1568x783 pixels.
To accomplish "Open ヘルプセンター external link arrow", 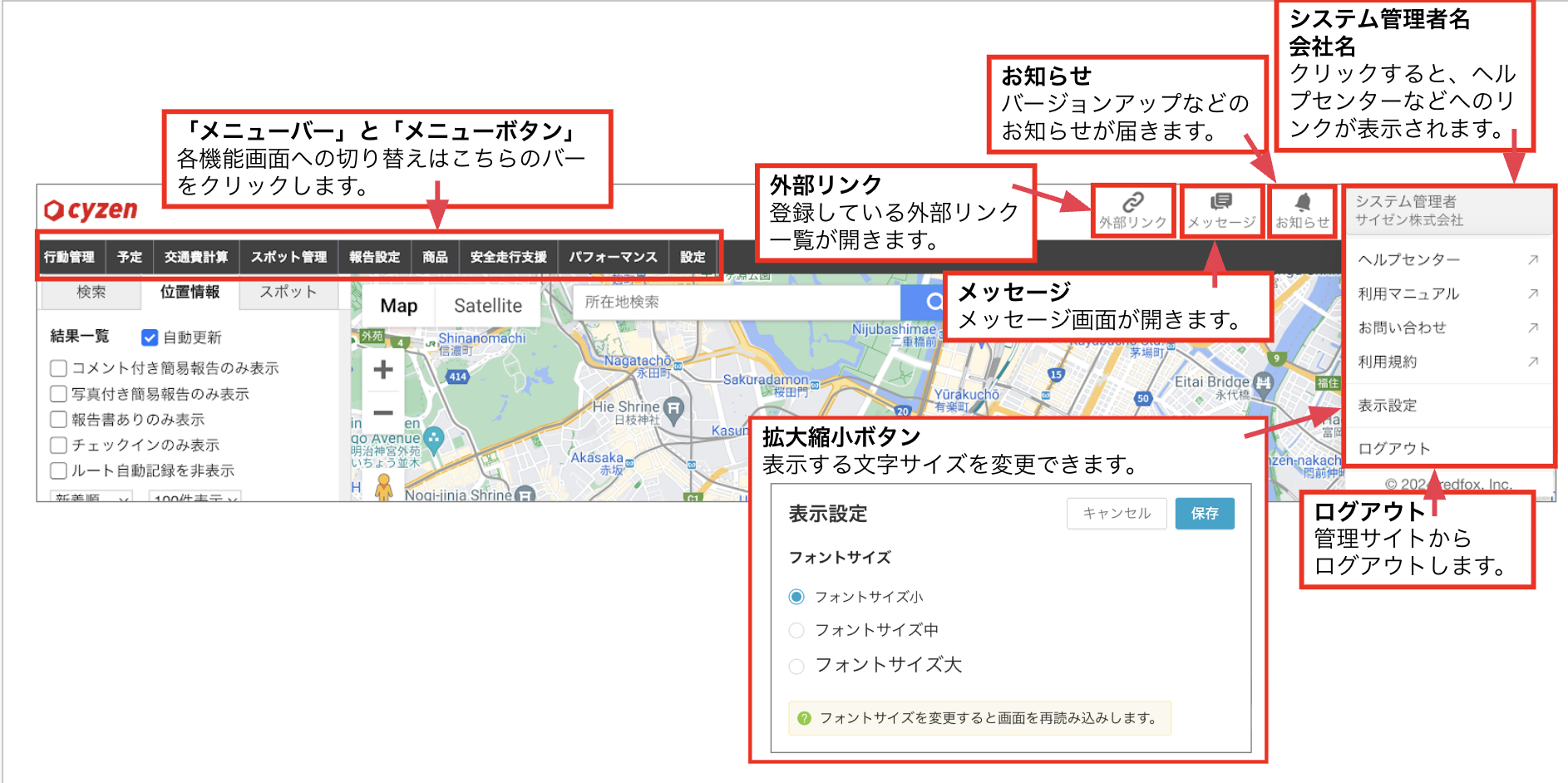I will pyautogui.click(x=1533, y=259).
